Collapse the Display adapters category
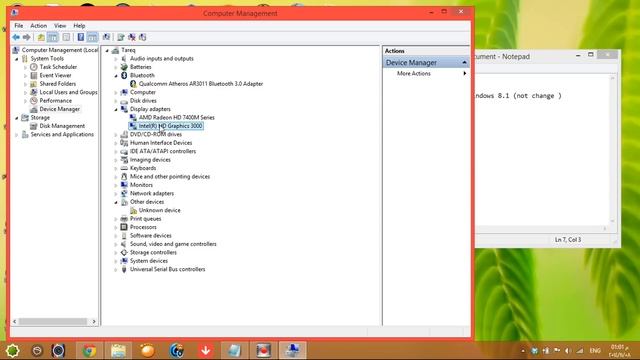Screen dimensions: 640x360 (x=116, y=109)
